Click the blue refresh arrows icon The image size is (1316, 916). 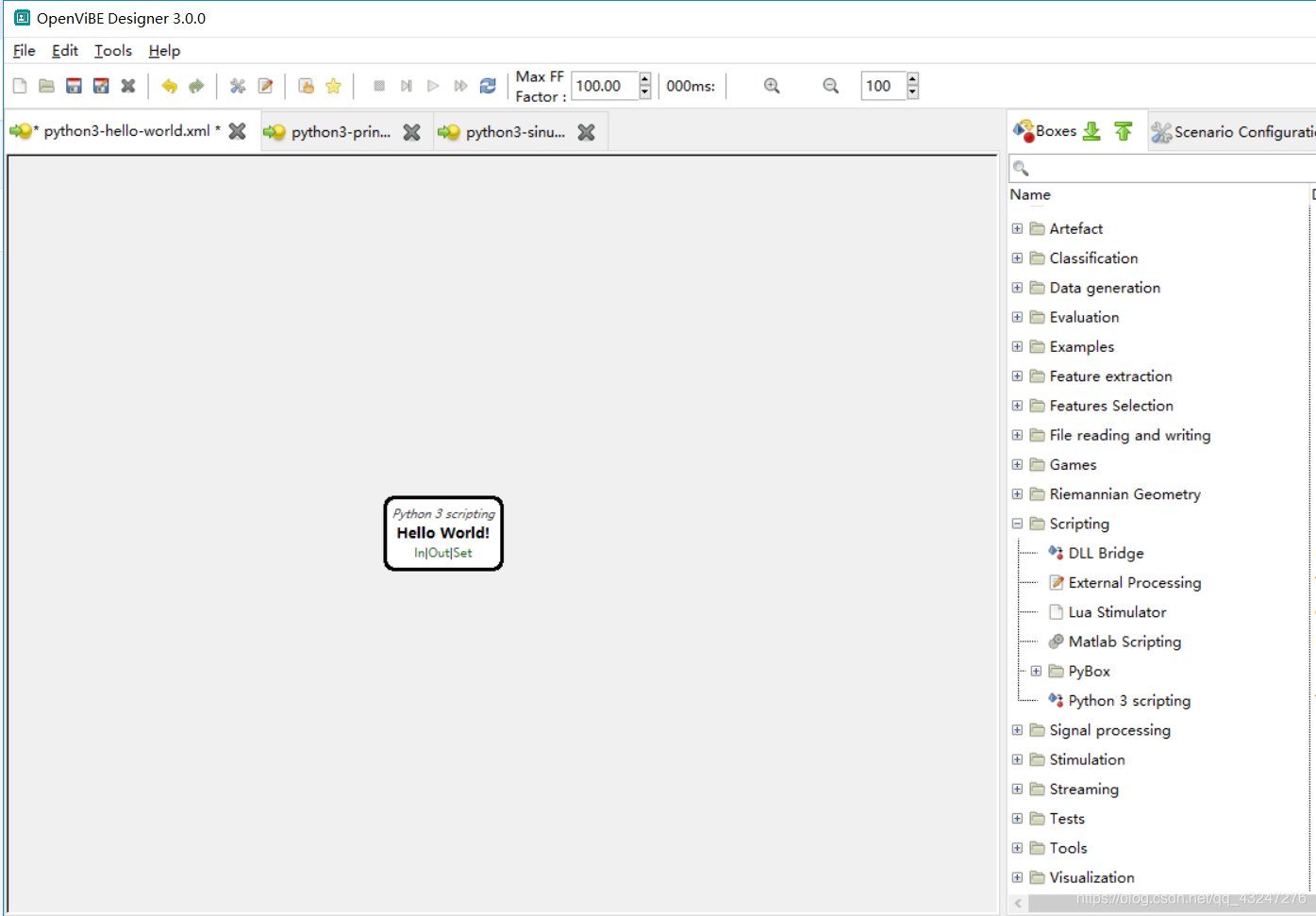(x=488, y=86)
